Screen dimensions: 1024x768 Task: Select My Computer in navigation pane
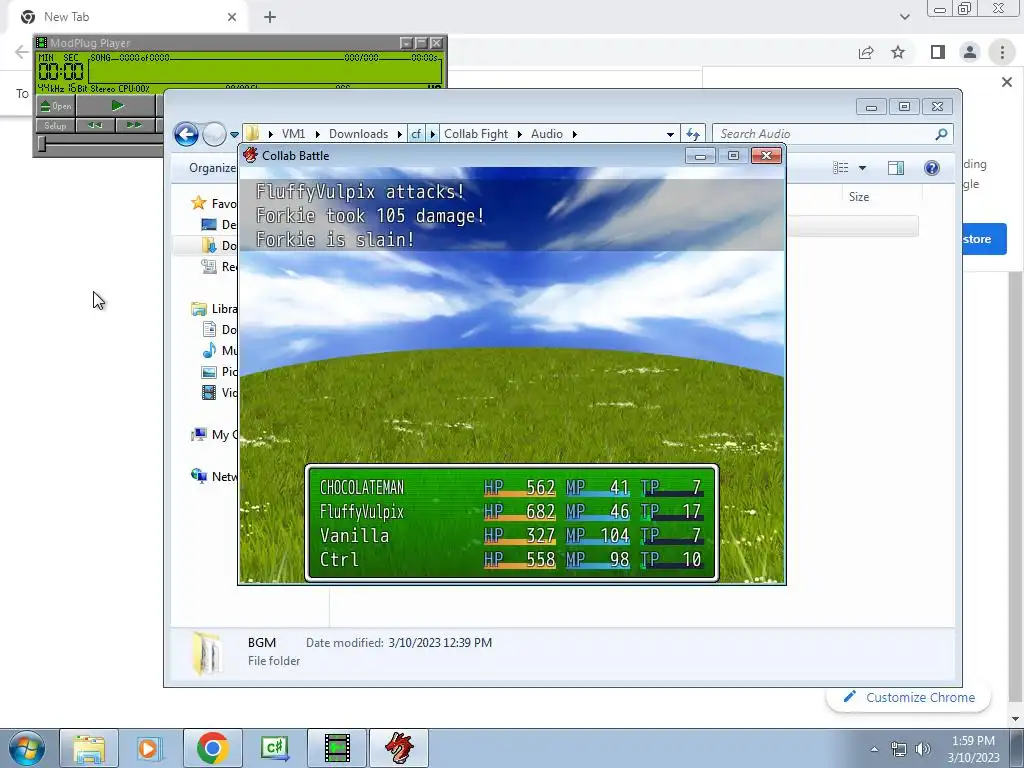click(214, 435)
